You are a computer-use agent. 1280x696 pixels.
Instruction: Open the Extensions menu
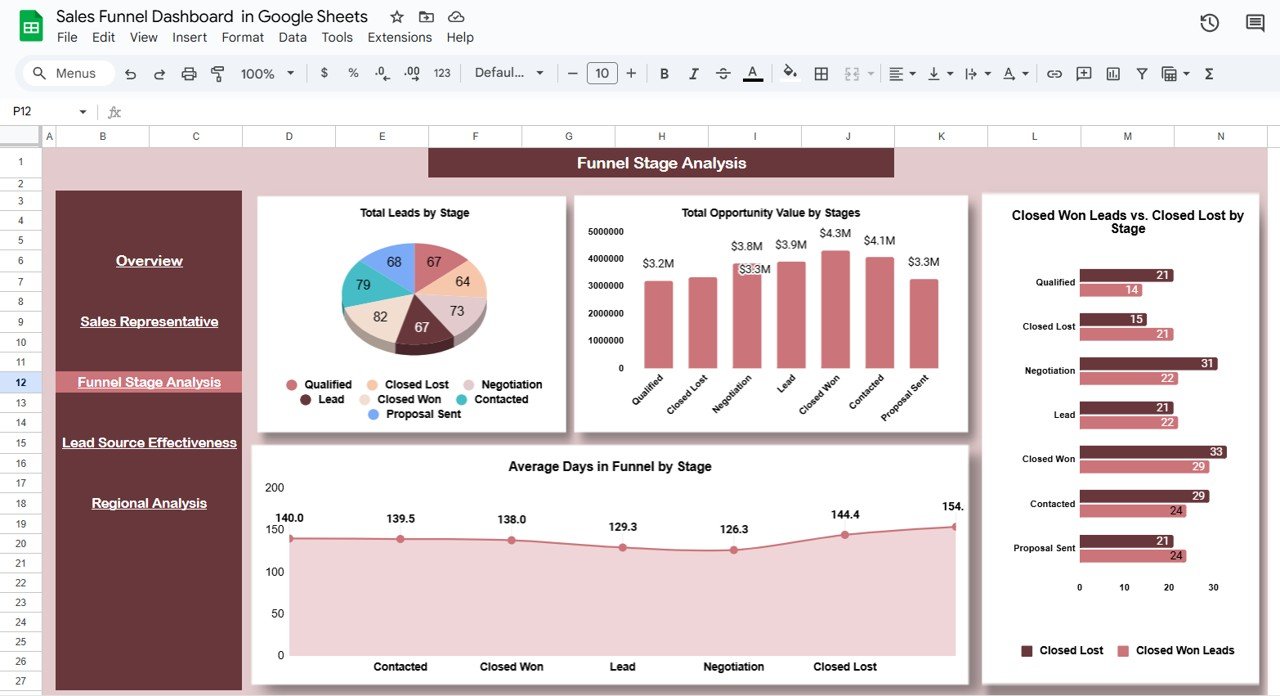pos(399,37)
